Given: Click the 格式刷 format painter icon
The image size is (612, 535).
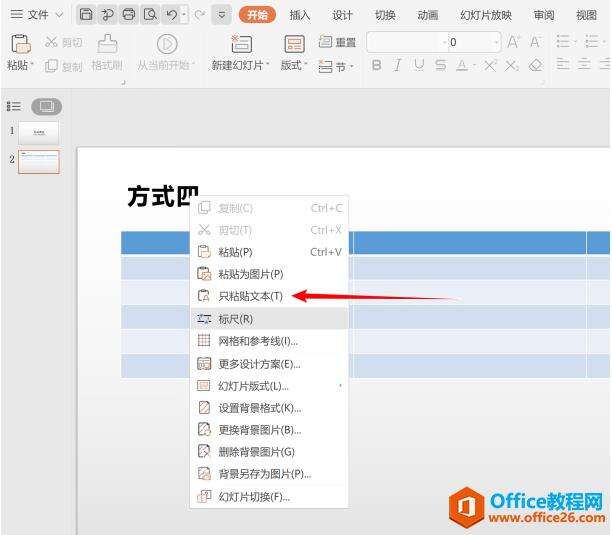Looking at the screenshot, I should [107, 44].
